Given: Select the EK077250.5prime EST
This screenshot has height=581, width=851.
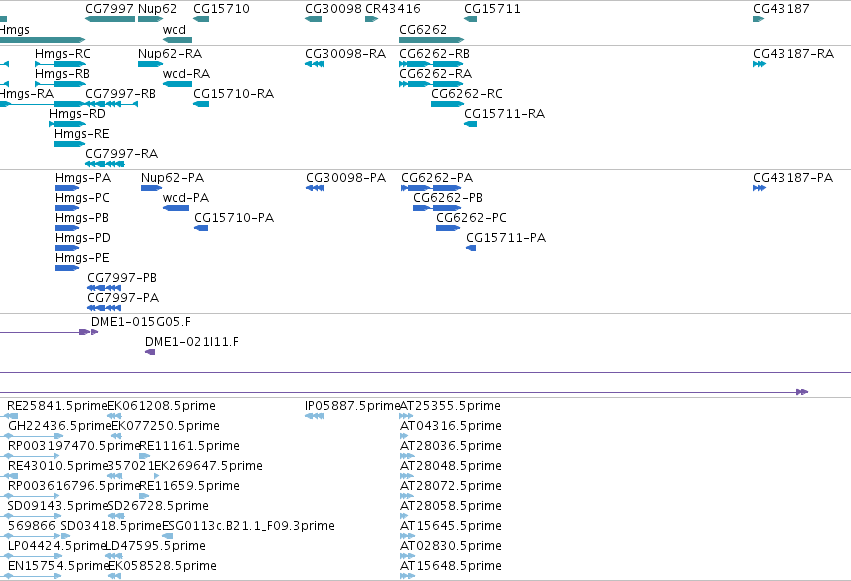Looking at the screenshot, I should 116,436.
